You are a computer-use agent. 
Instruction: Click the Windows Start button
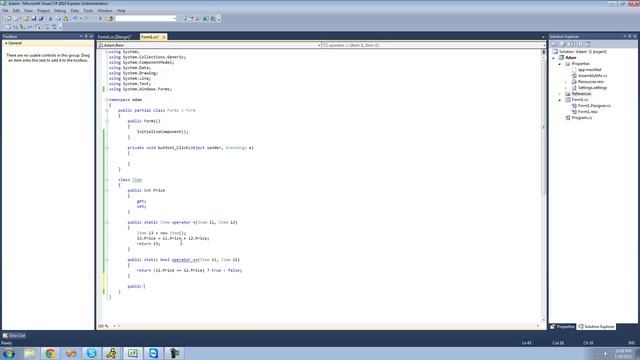9,353
